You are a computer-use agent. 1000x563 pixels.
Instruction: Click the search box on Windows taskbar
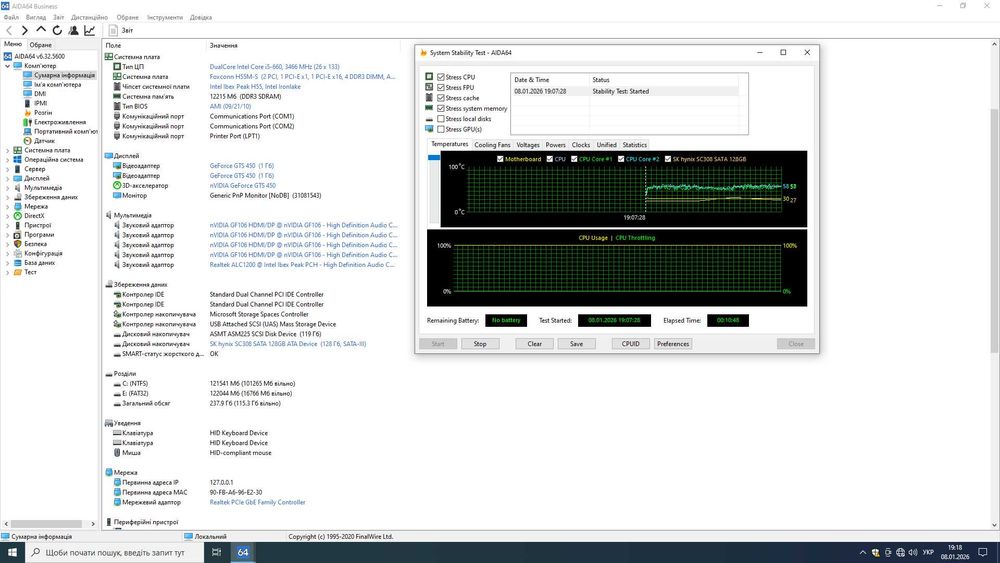[x=113, y=552]
